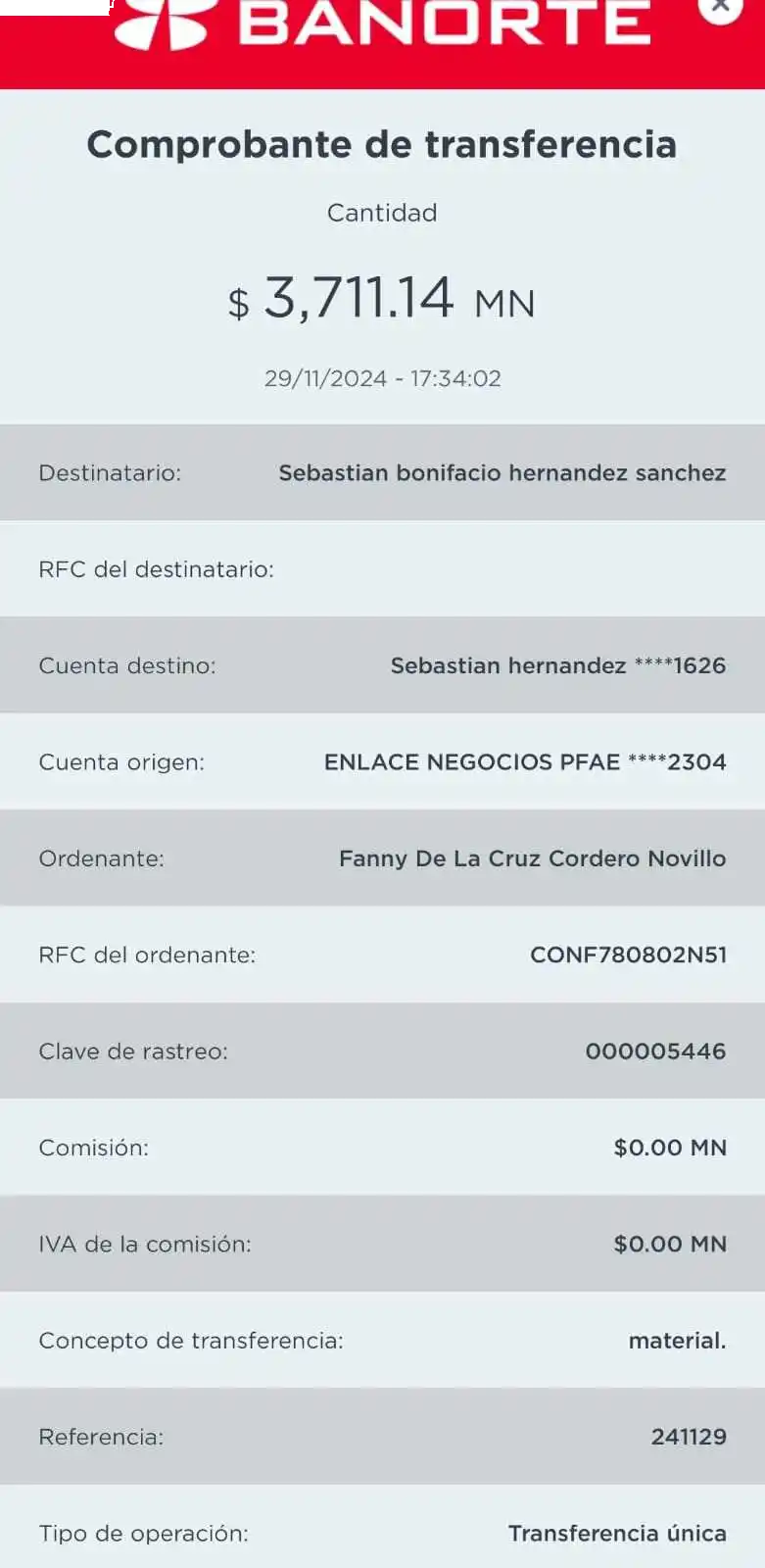
Task: Select recipient name Sebastian bonifacio hernandez sanchez
Action: coord(502,473)
